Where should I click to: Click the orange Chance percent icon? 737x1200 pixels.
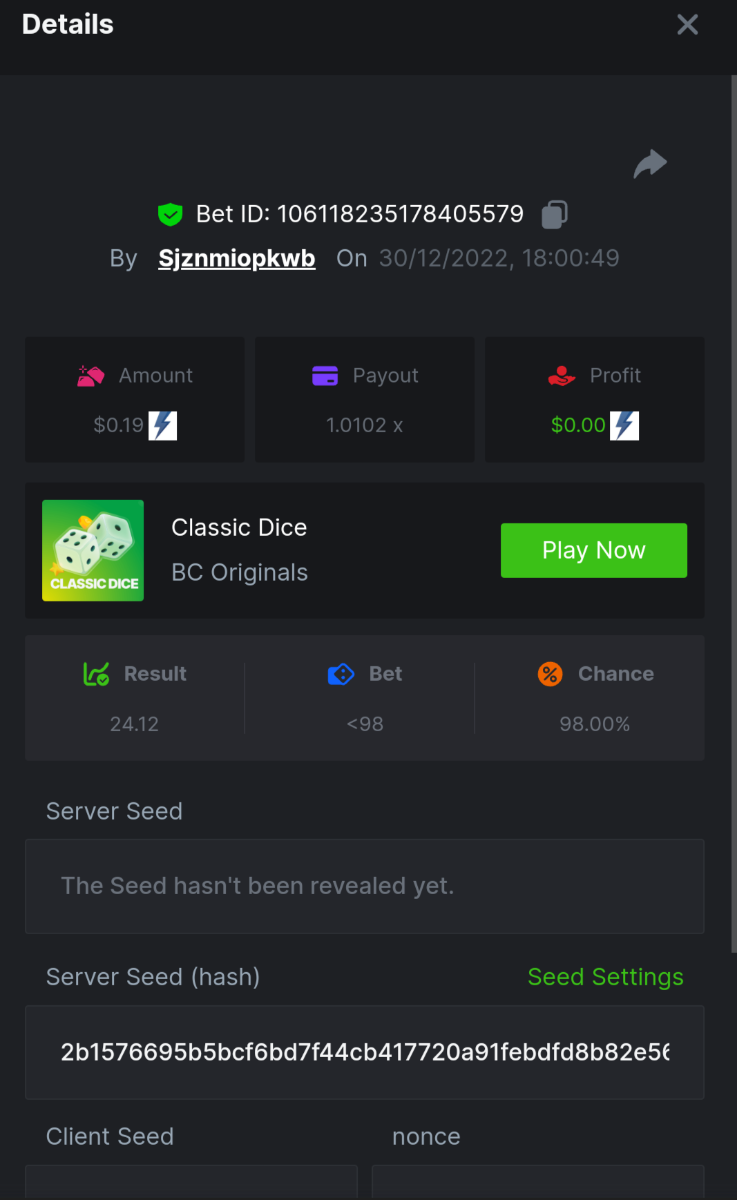(x=550, y=674)
